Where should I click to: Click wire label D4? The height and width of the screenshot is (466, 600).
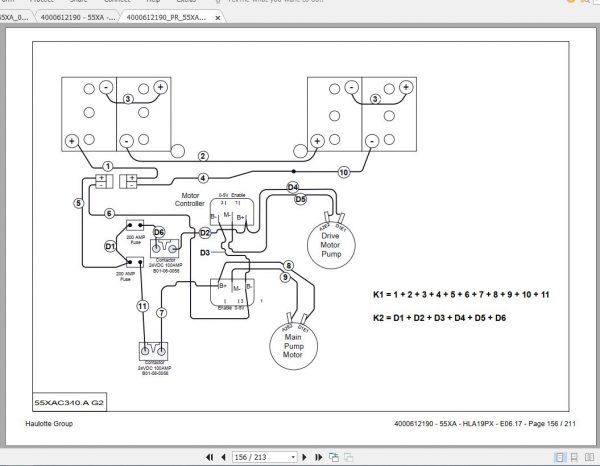[x=293, y=187]
